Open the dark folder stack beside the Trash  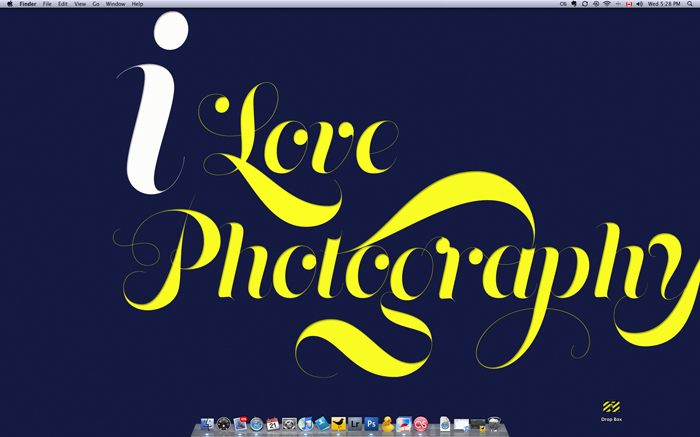click(478, 425)
